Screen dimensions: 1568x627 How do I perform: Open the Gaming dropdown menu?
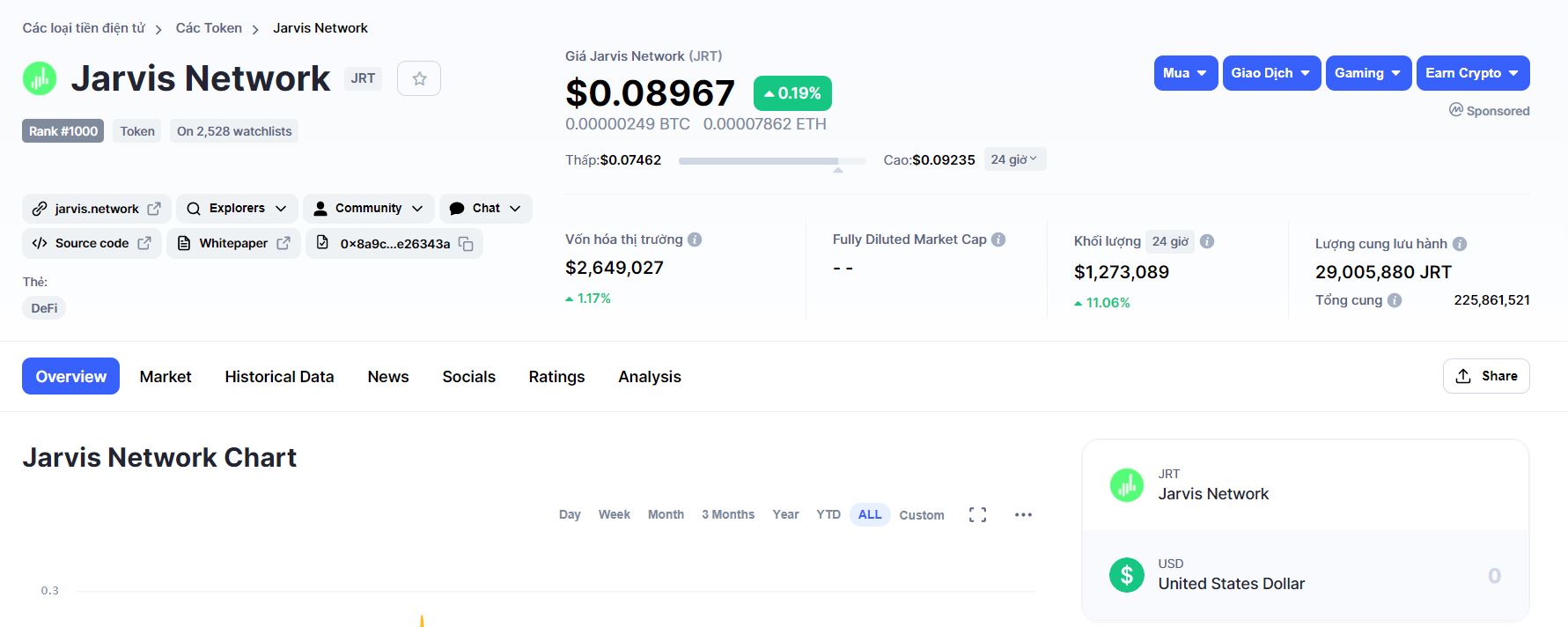point(1369,73)
